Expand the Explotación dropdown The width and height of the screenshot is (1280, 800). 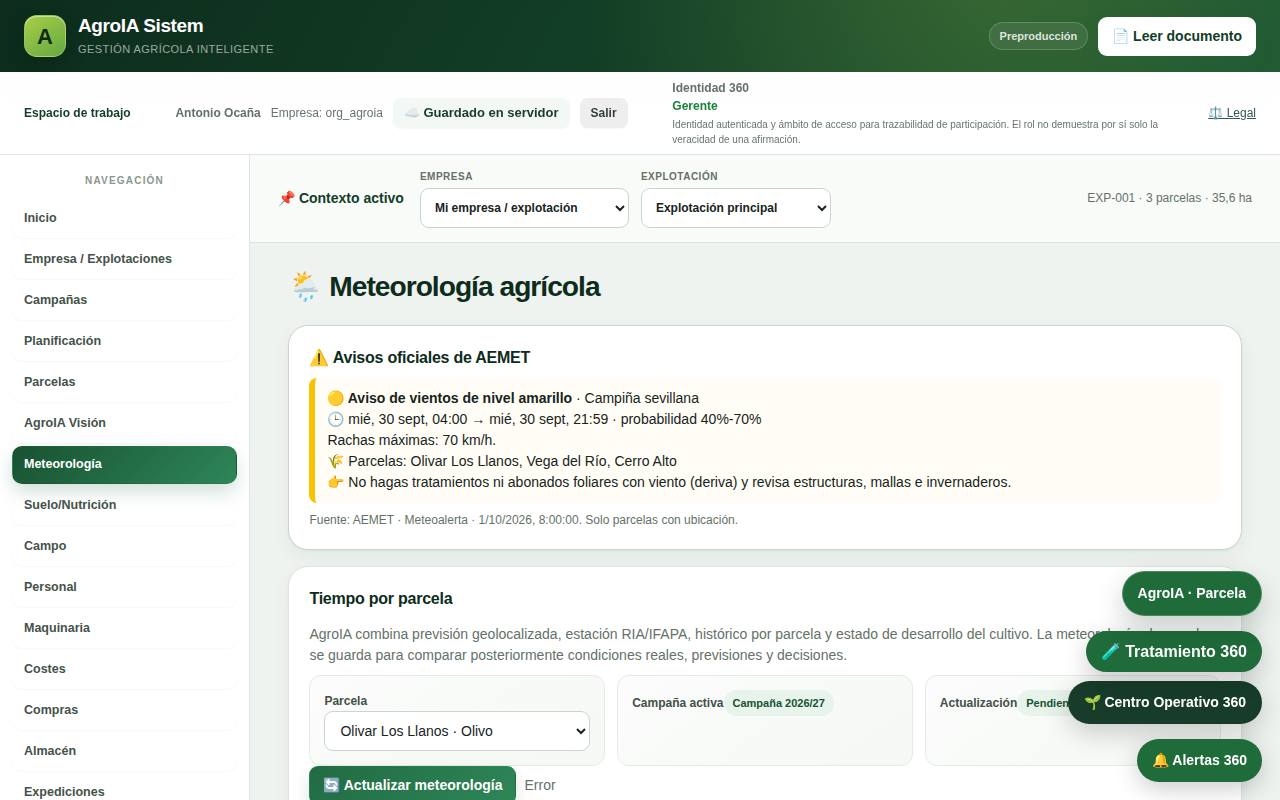[x=736, y=208]
